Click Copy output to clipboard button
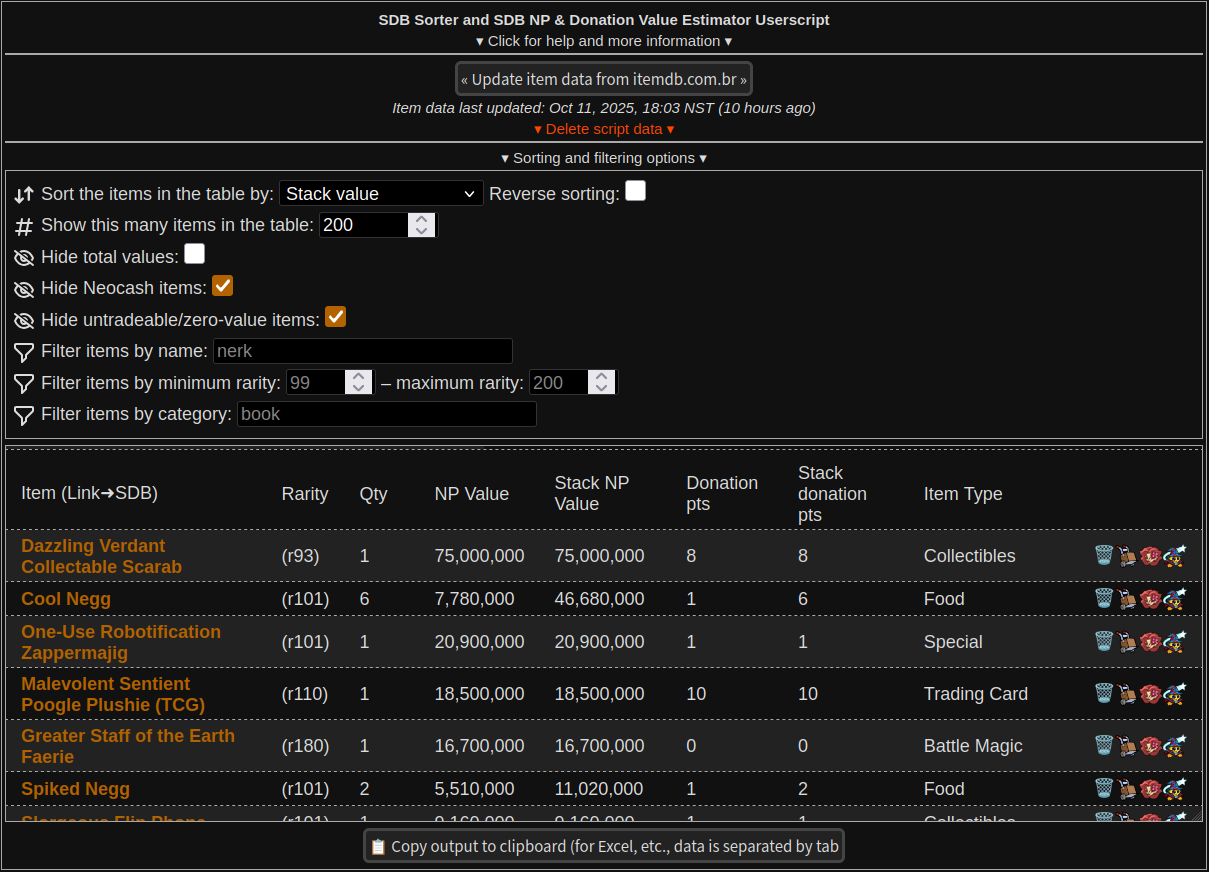This screenshot has height=872, width=1209. (604, 846)
